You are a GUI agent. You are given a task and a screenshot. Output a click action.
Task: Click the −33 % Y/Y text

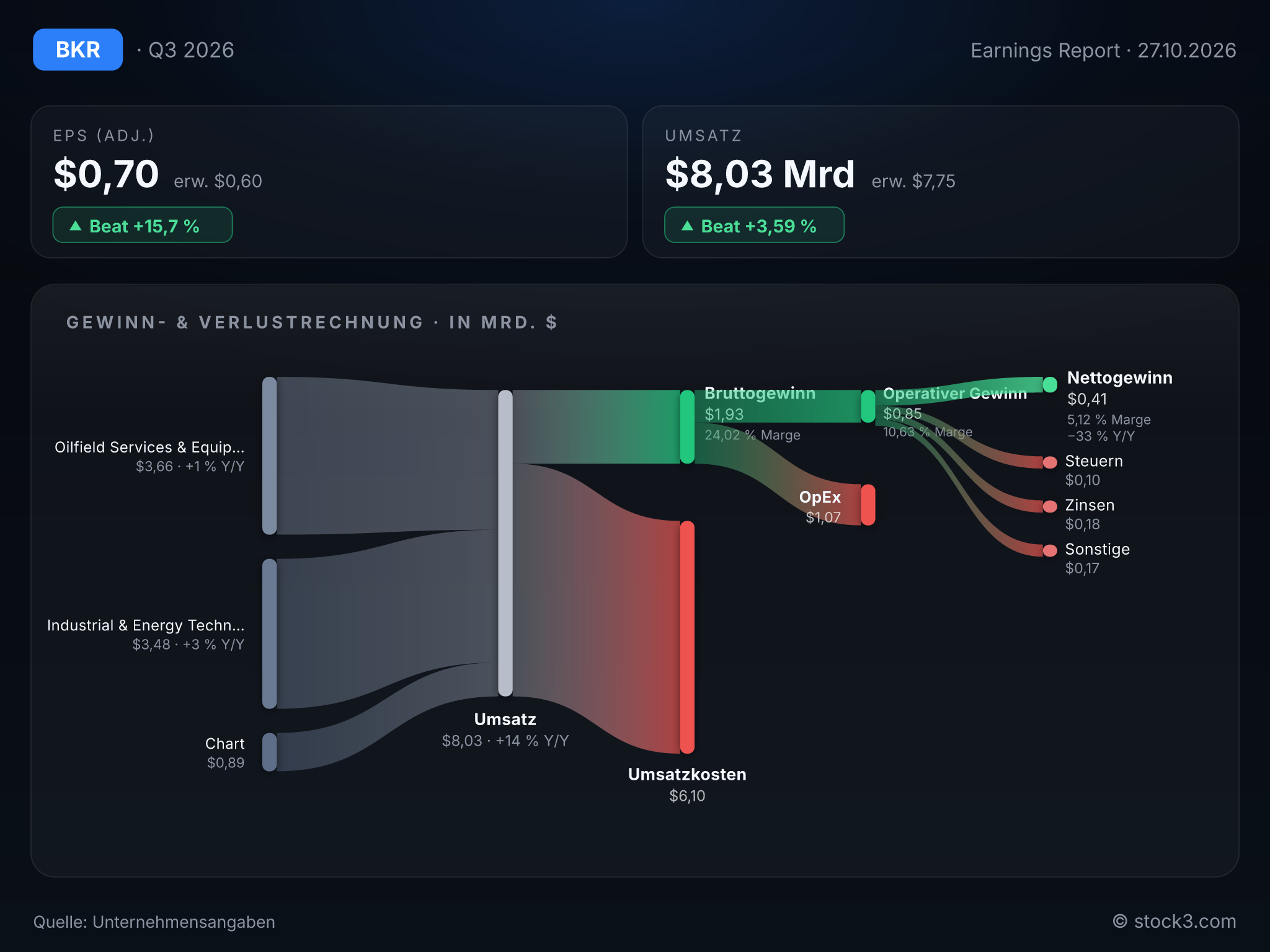pos(1101,436)
